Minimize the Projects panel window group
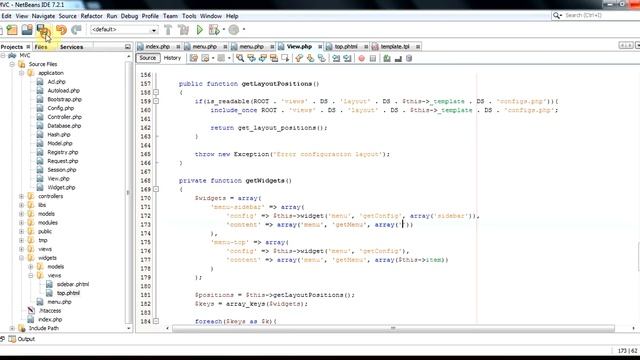640x360 pixels. point(128,47)
